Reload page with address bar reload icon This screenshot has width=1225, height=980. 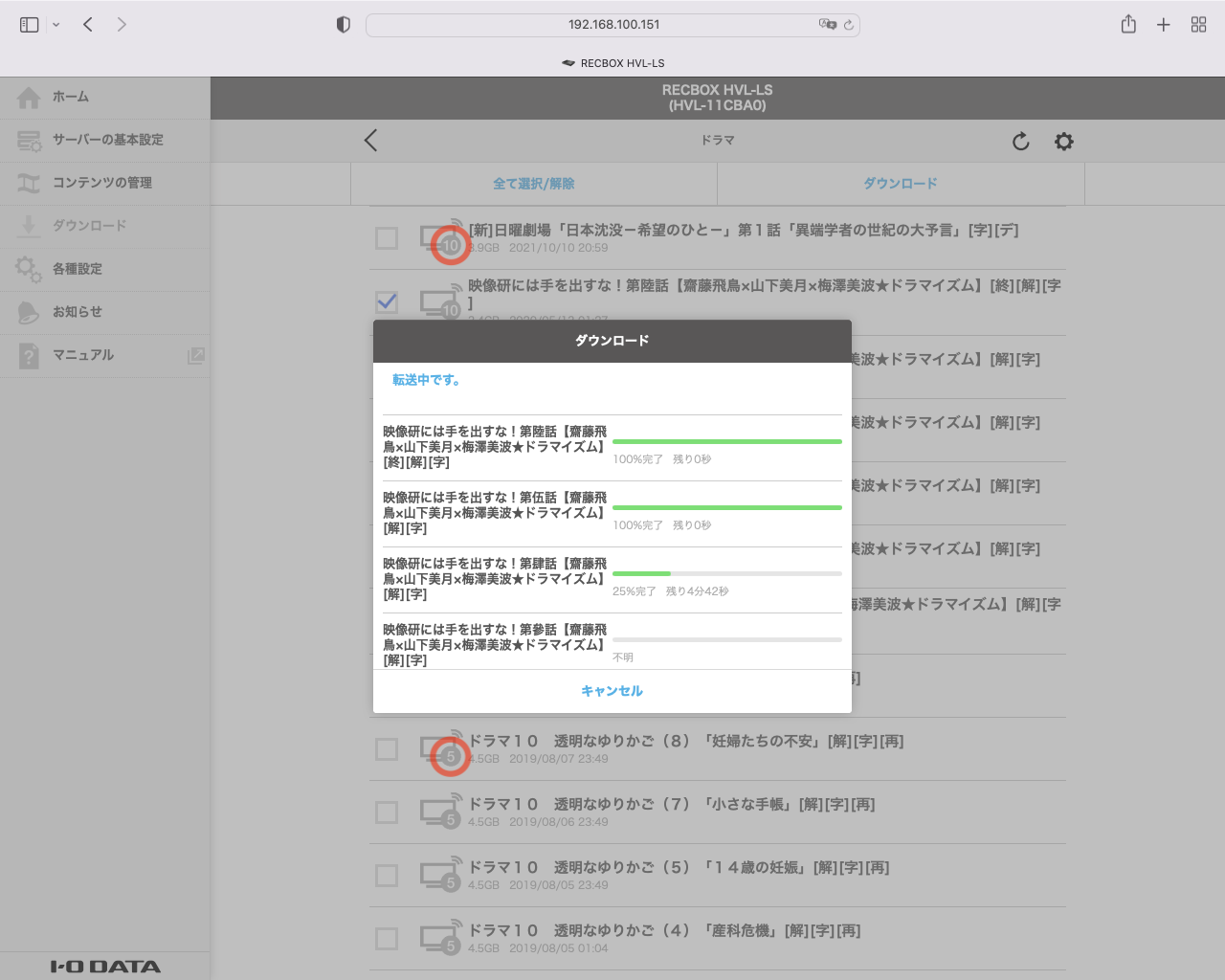[849, 25]
